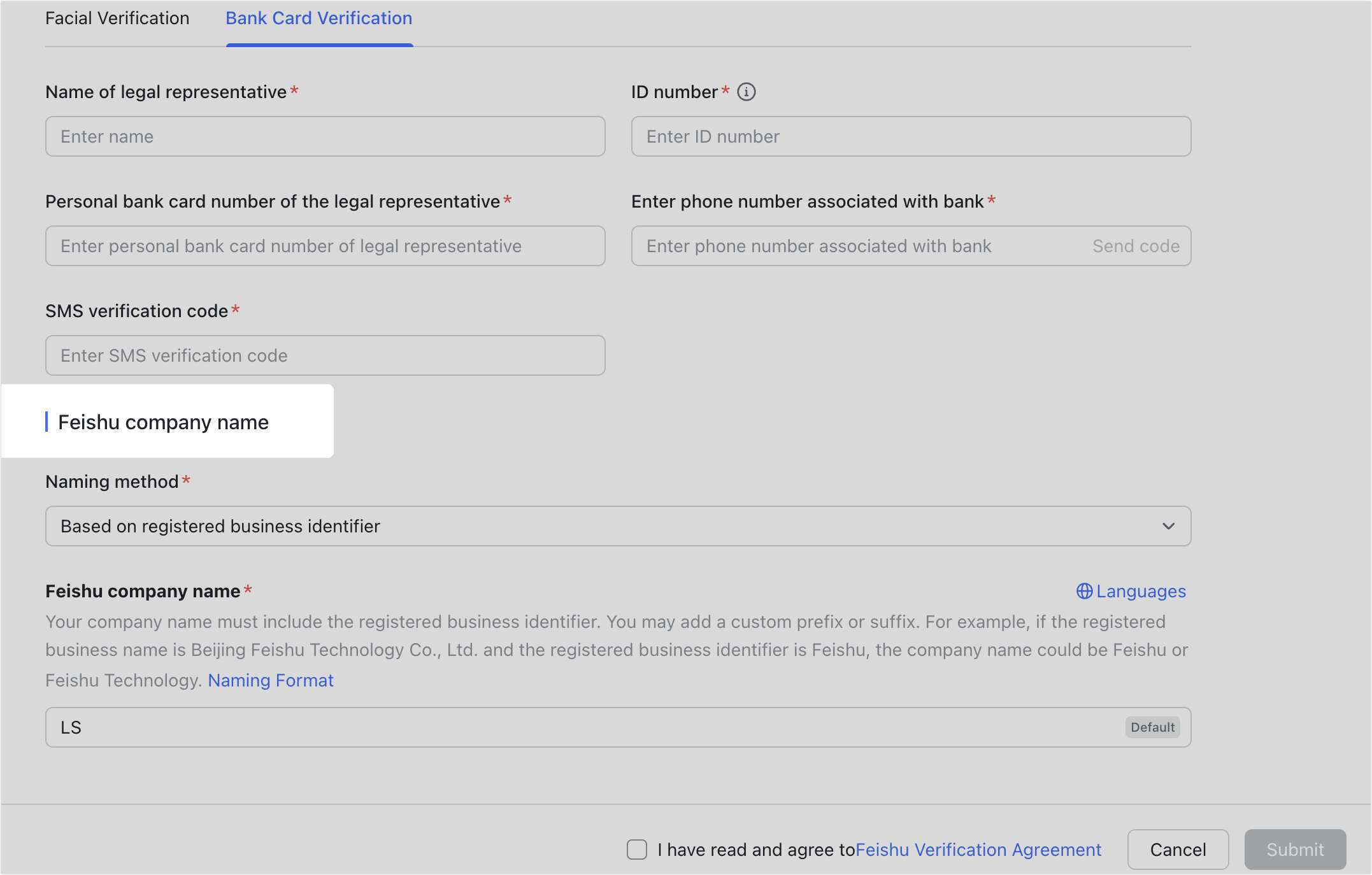Switch to the Facial Verification tab
This screenshot has height=875, width=1372.
click(117, 18)
